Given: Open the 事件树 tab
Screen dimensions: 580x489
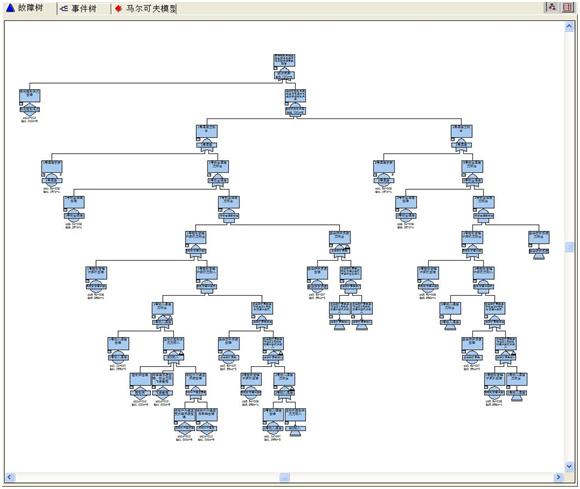Looking at the screenshot, I should pyautogui.click(x=78, y=8).
